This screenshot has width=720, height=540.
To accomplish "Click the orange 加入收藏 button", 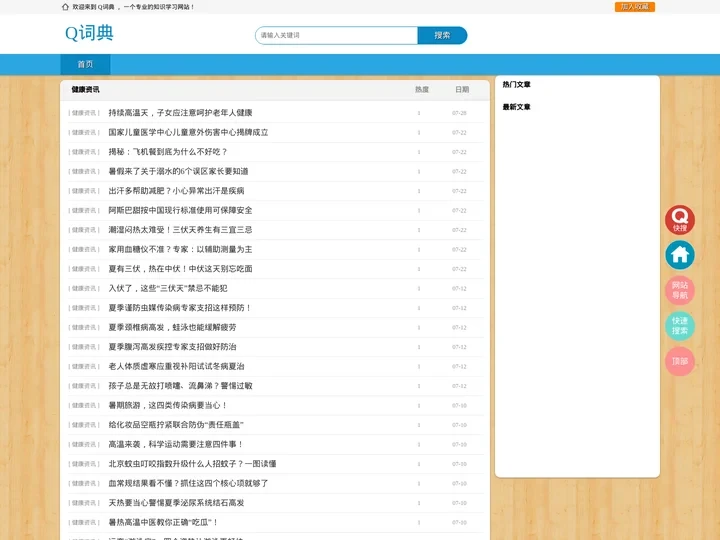I will click(635, 7).
